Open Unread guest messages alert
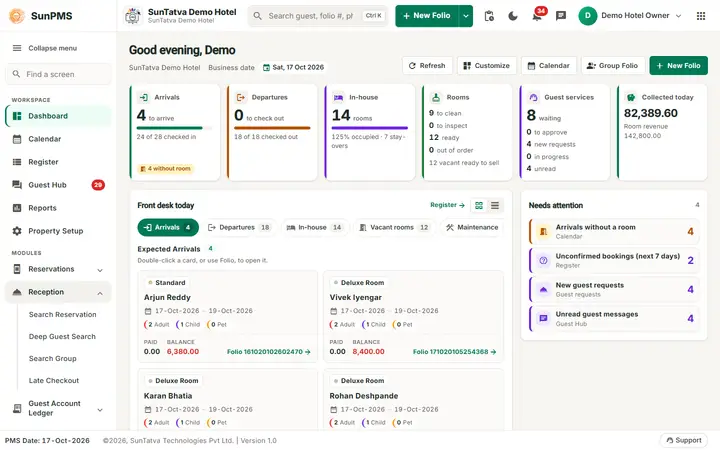The height and width of the screenshot is (450, 720). click(x=614, y=319)
